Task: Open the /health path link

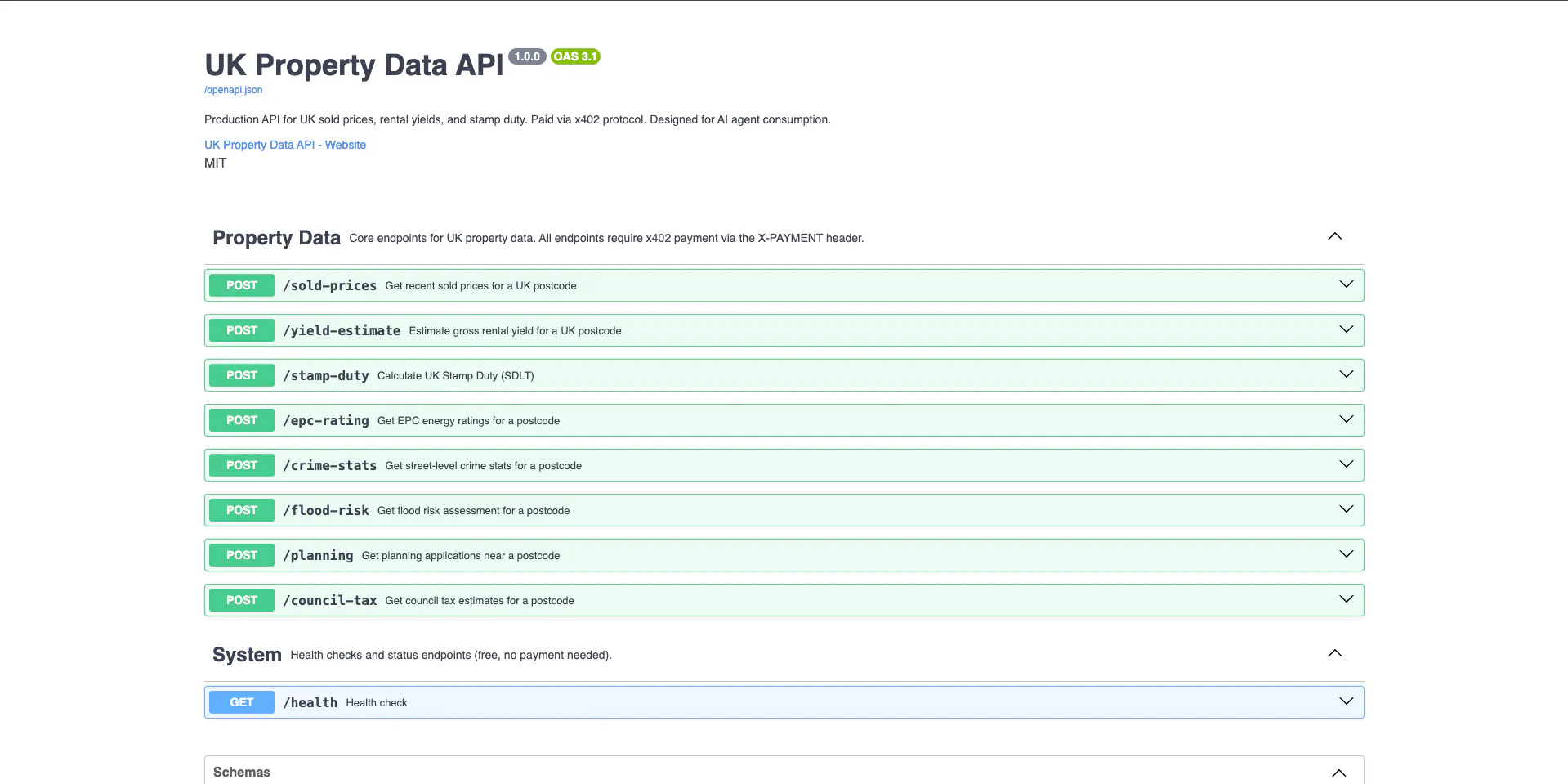Action: [x=310, y=702]
